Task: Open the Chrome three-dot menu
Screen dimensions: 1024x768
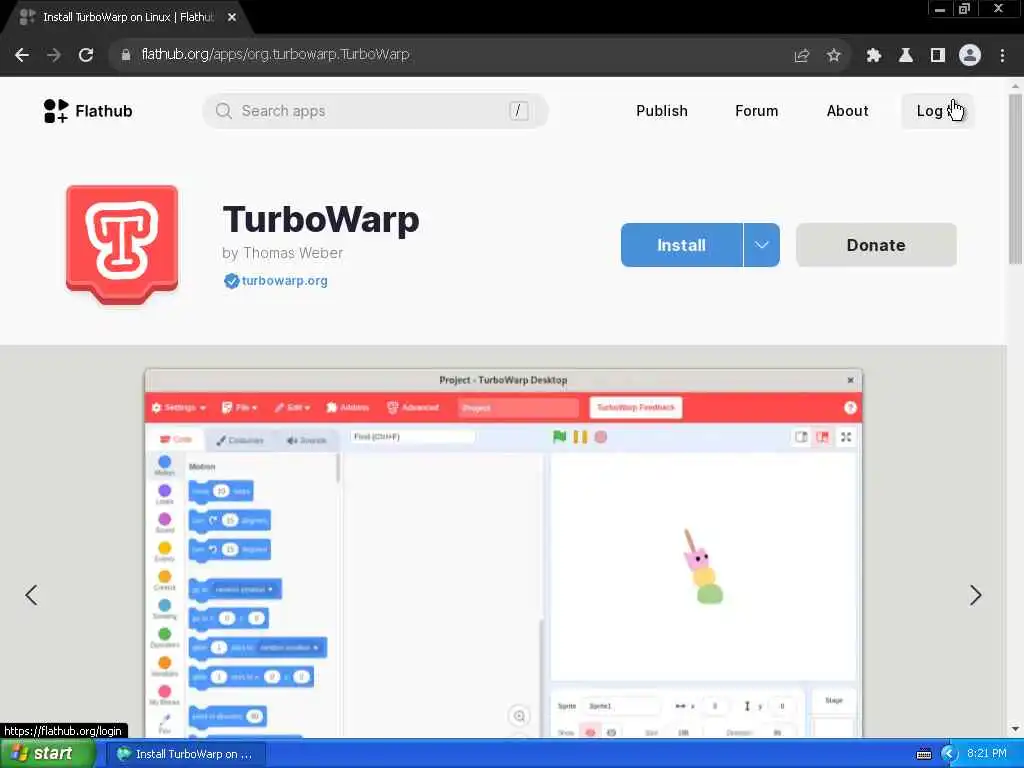Action: point(1002,56)
